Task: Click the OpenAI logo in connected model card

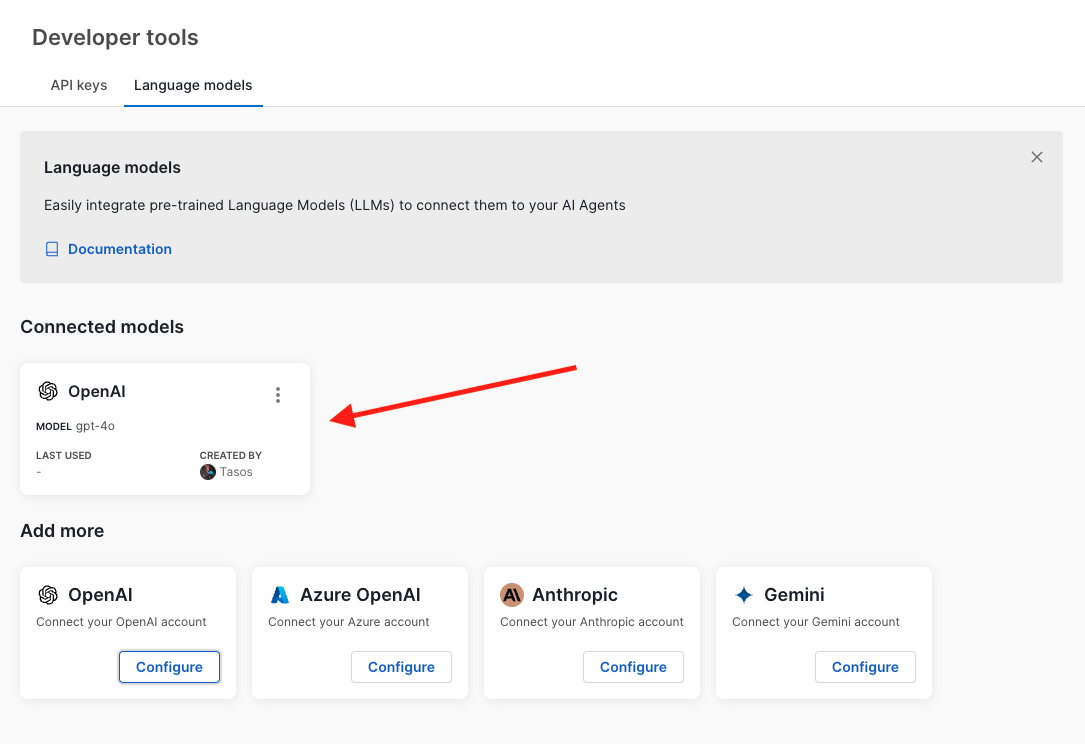Action: [48, 392]
